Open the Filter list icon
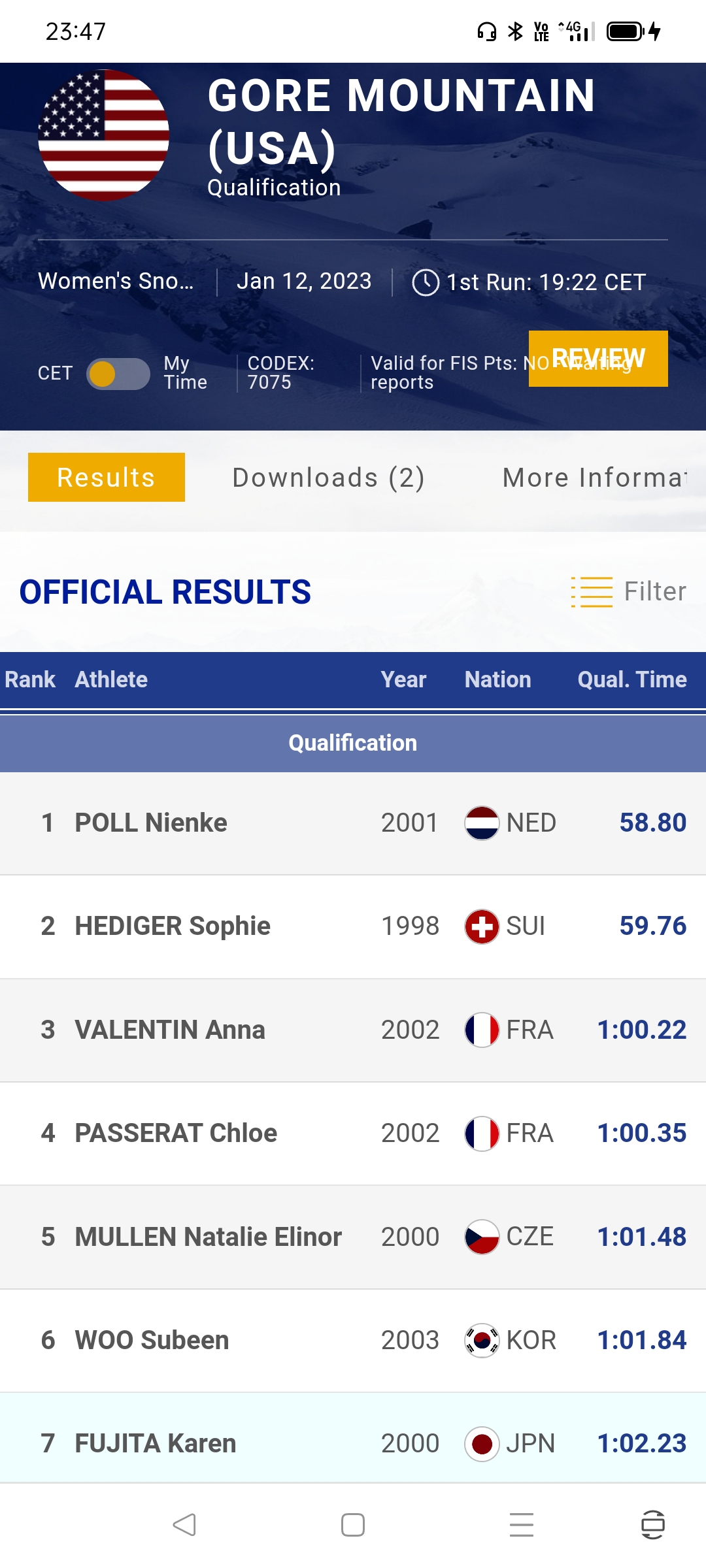This screenshot has height=1568, width=706. click(592, 592)
